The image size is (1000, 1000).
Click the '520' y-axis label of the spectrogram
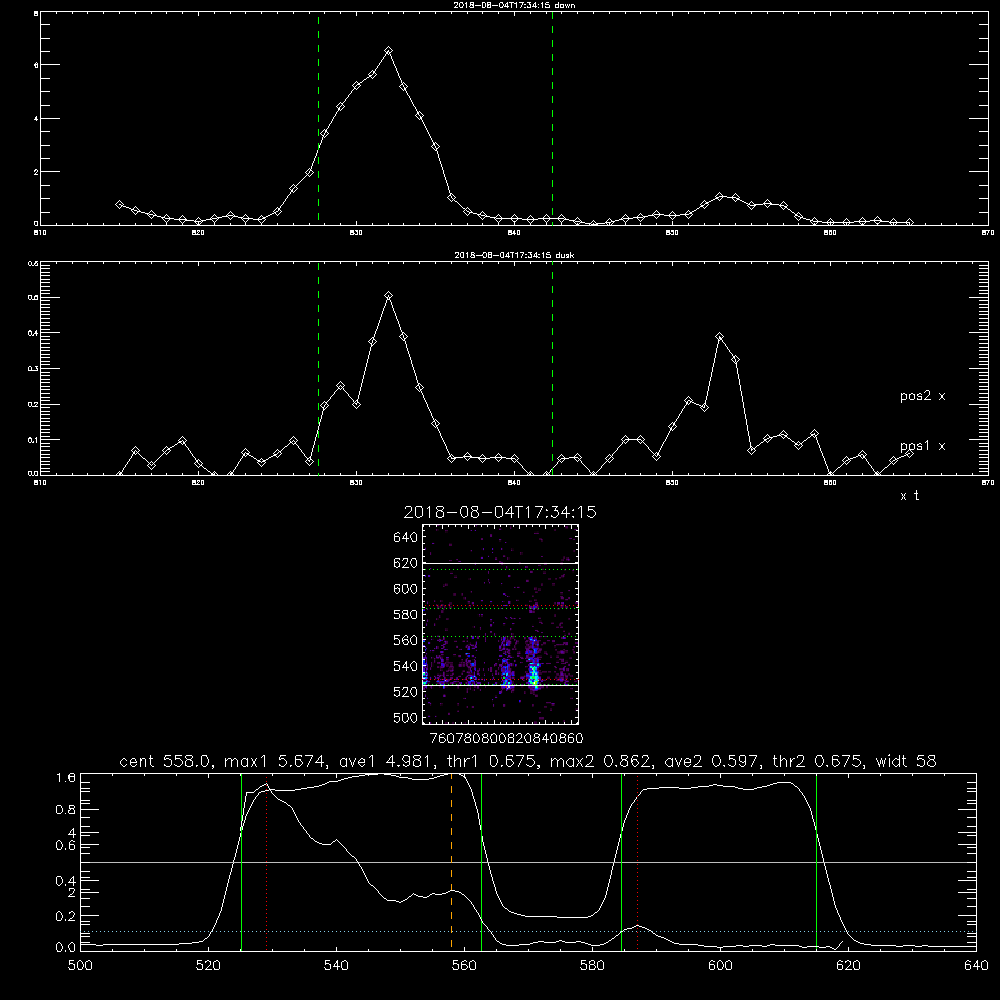[x=406, y=692]
